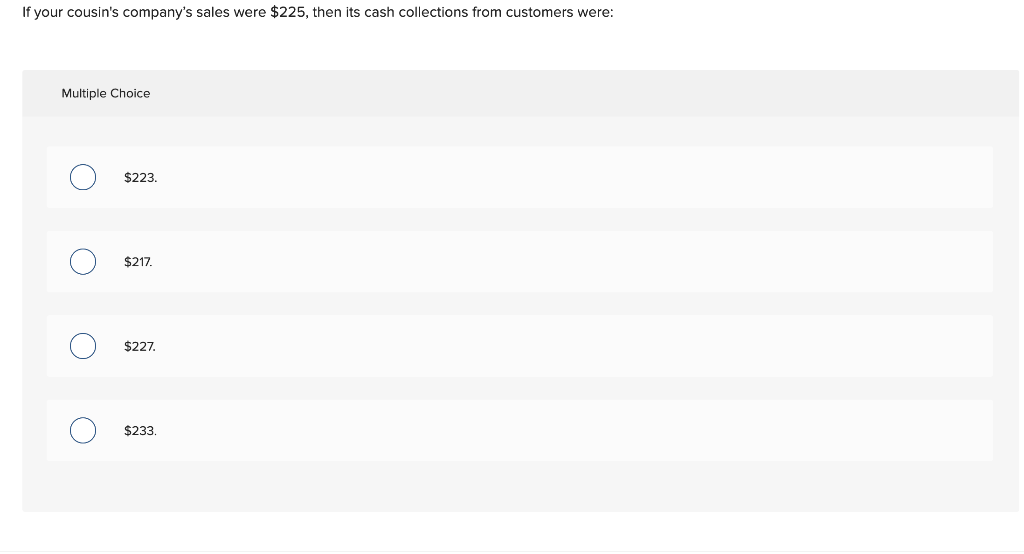Click blank area of the $223 answer row
This screenshot has width=1024, height=554.
(575, 177)
